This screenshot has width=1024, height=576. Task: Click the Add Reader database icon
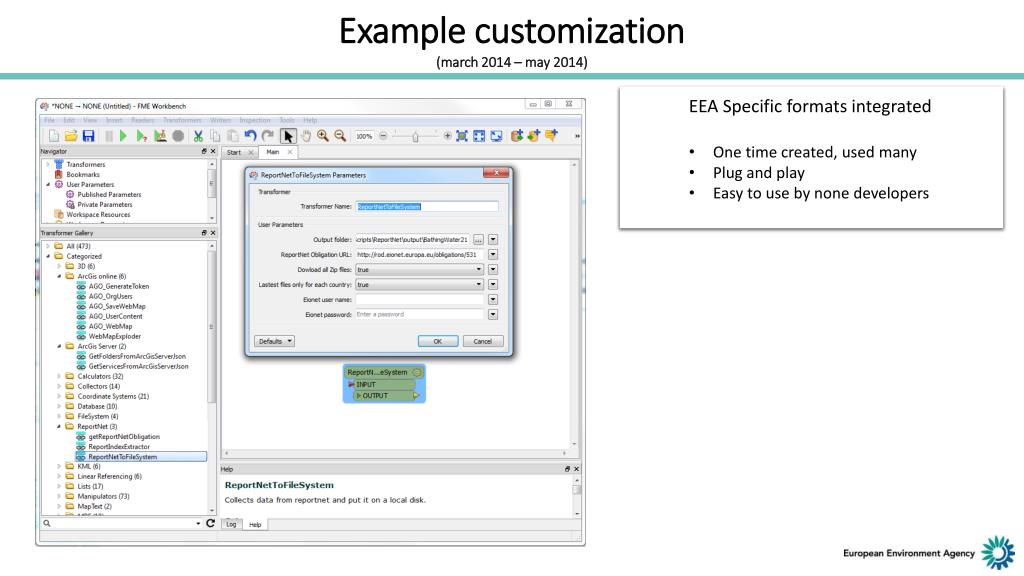[x=517, y=136]
